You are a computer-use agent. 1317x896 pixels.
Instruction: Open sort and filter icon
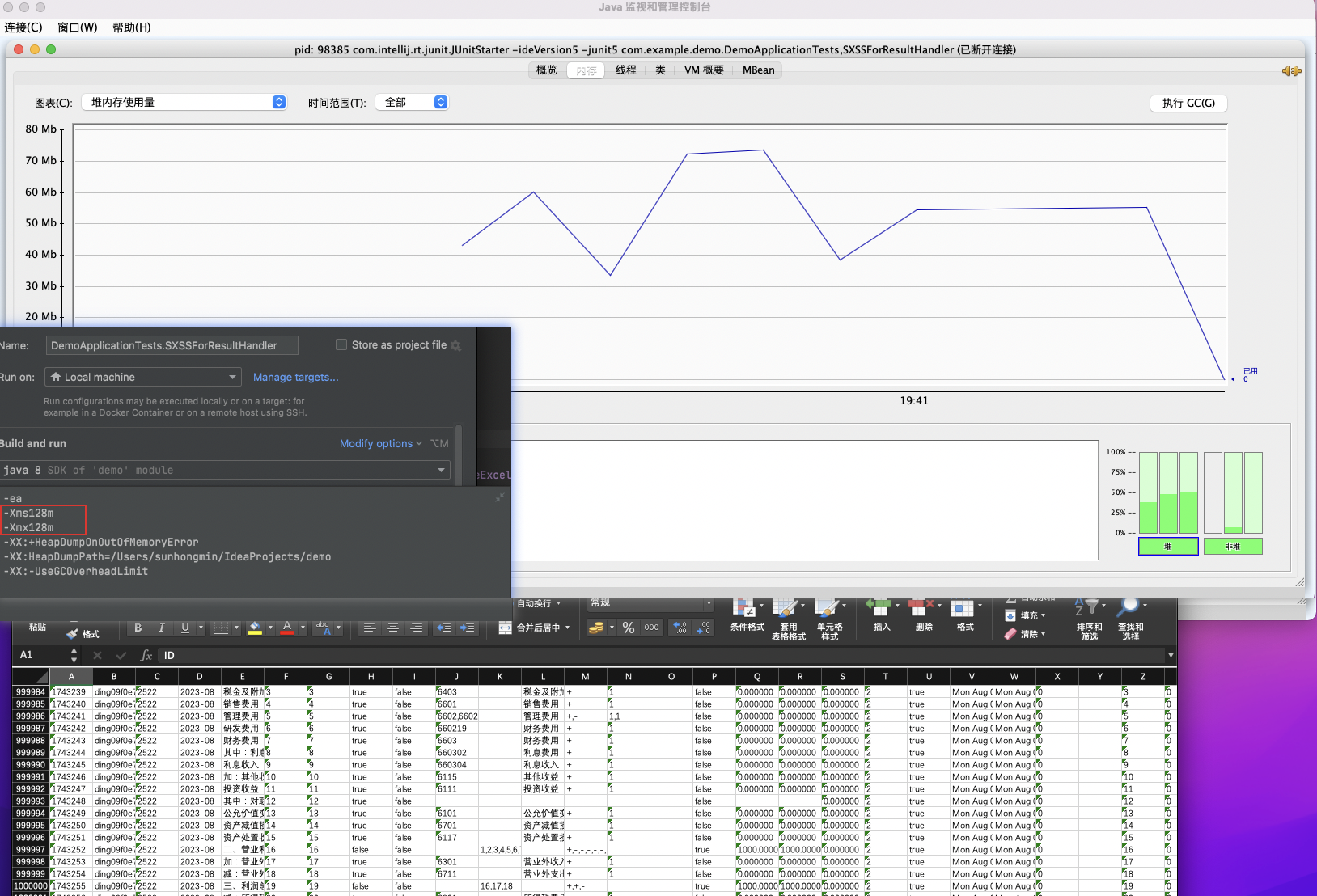[x=1087, y=607]
